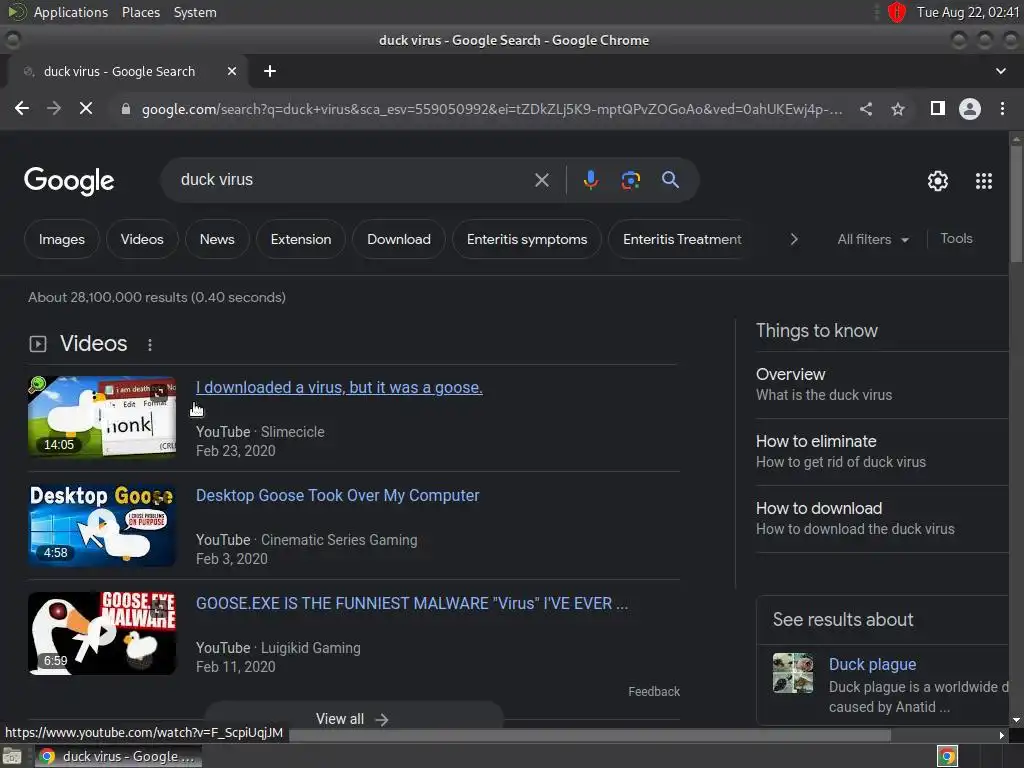The height and width of the screenshot is (768, 1024).
Task: Expand the All filters dropdown
Action: [873, 239]
